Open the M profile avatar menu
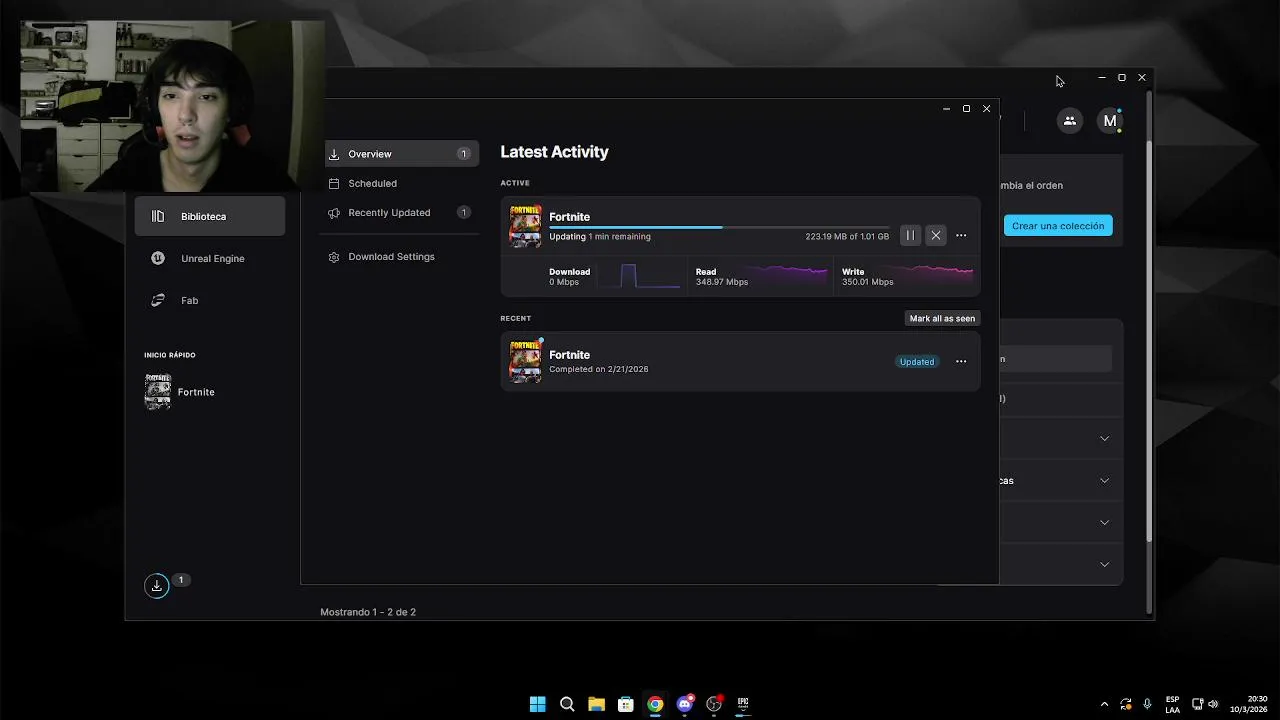 coord(1110,121)
